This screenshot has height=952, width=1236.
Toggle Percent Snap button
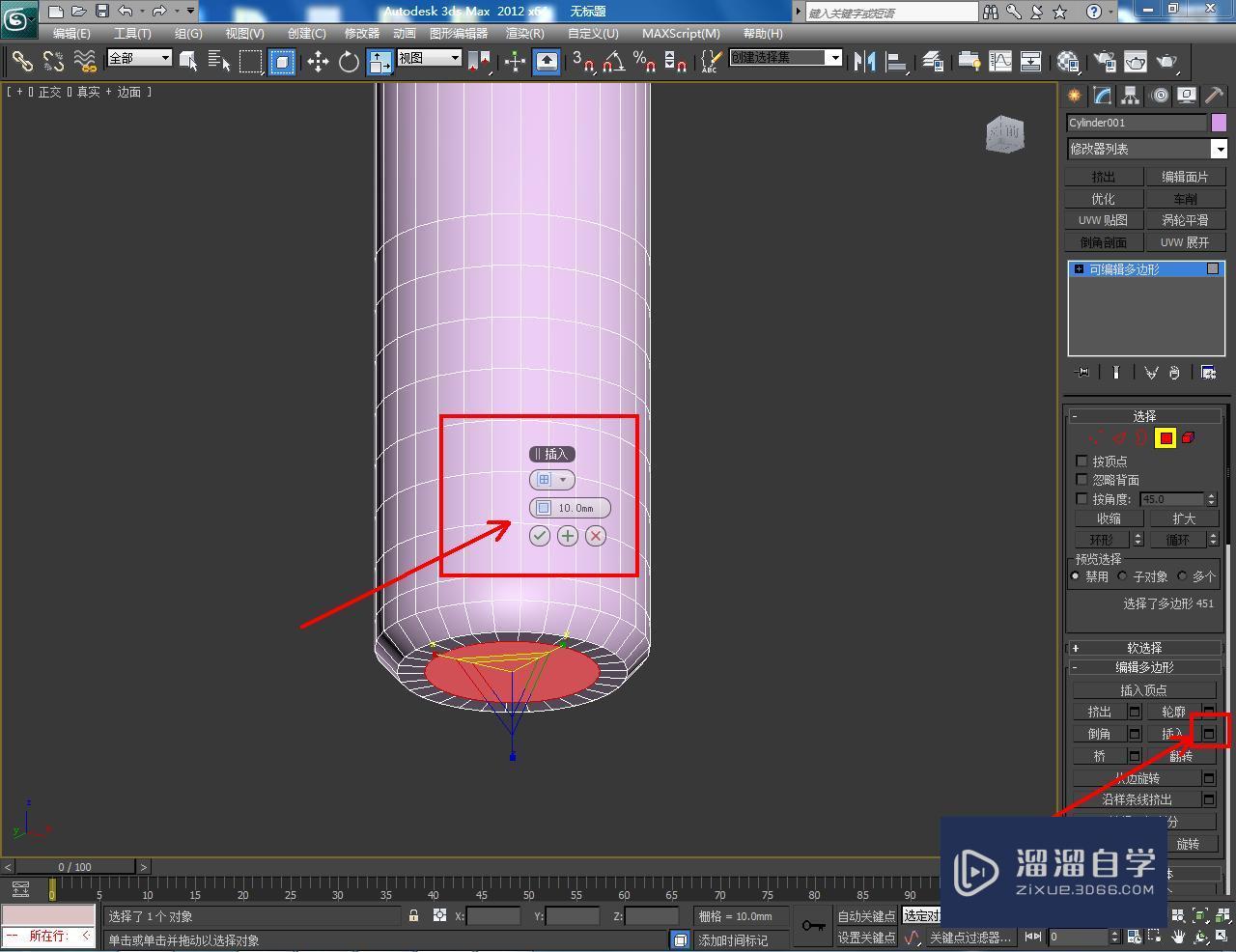pyautogui.click(x=644, y=62)
